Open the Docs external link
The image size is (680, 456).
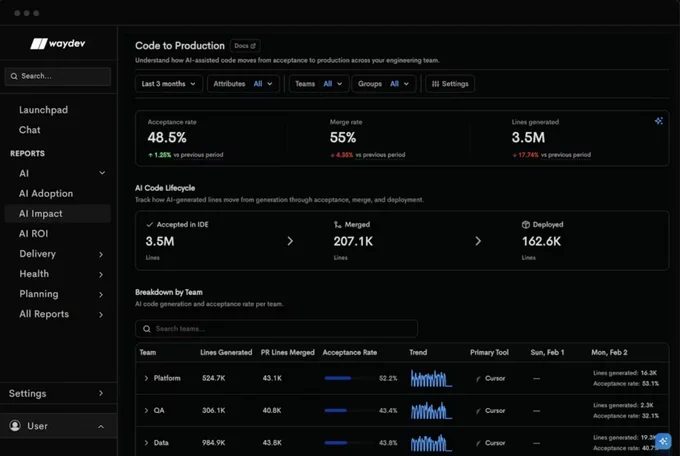point(245,46)
